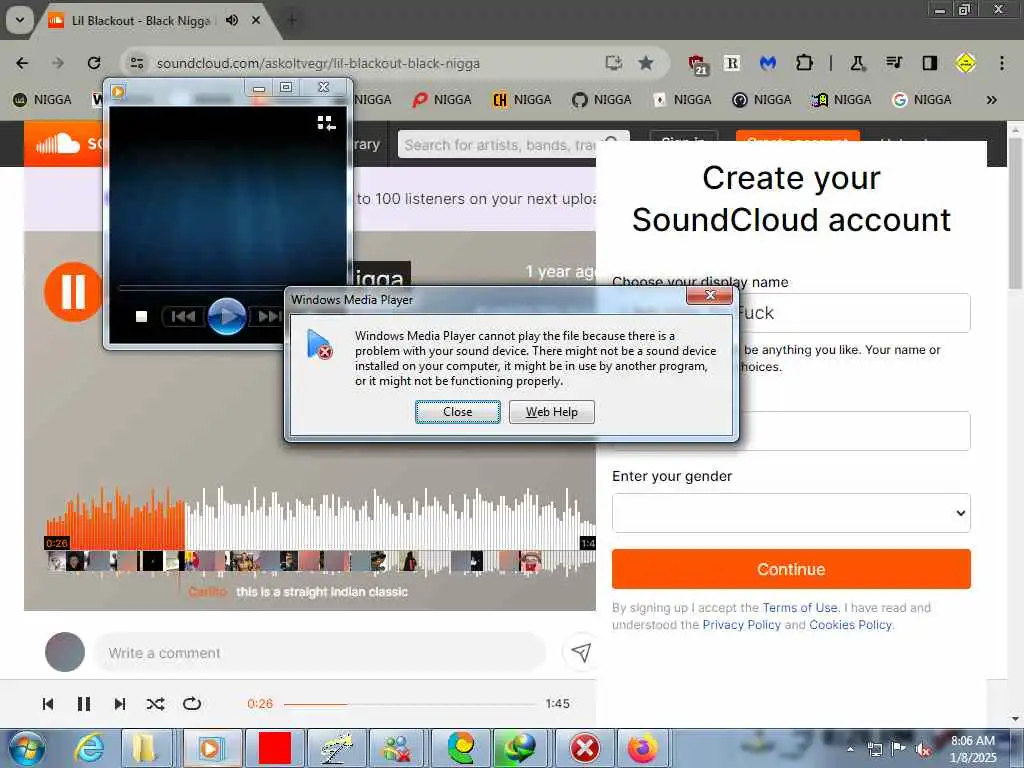The width and height of the screenshot is (1024, 768).
Task: Click Next in Windows Media Player
Action: pos(267,317)
